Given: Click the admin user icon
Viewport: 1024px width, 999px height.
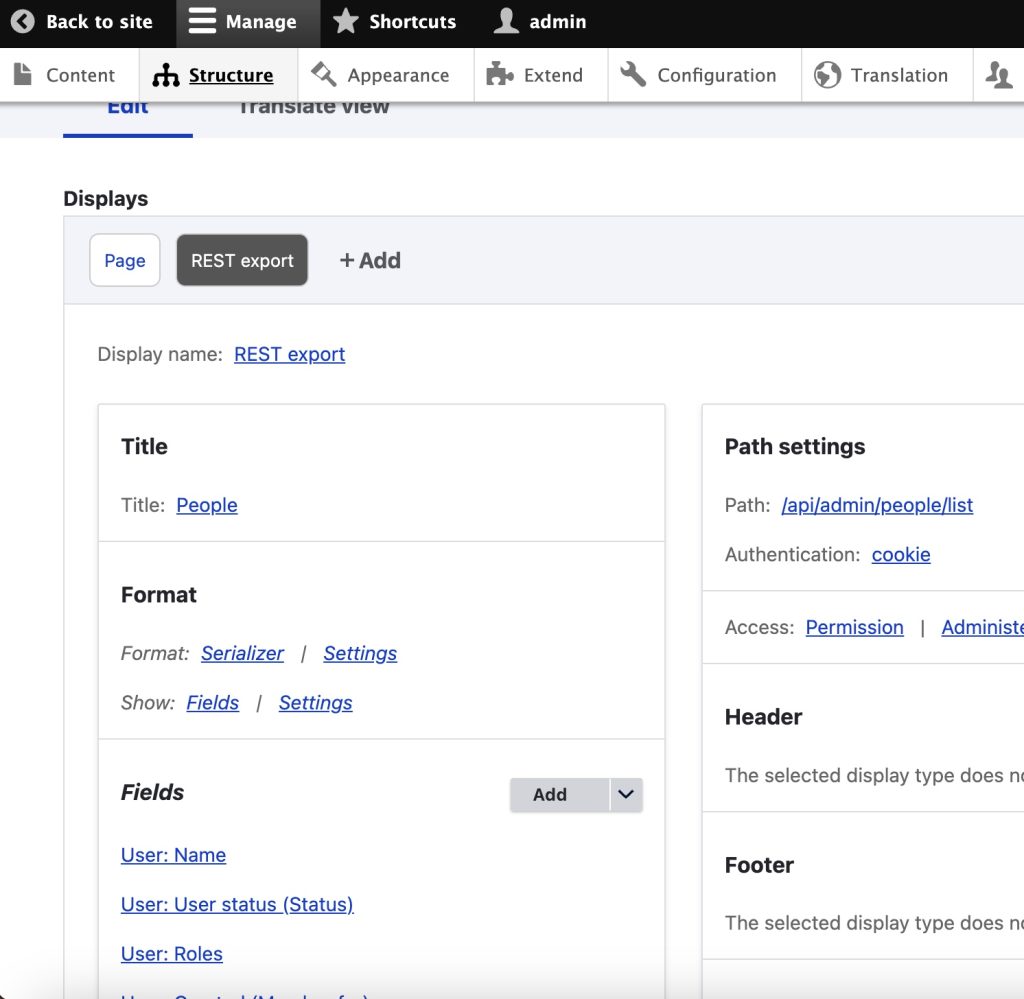Looking at the screenshot, I should 505,21.
